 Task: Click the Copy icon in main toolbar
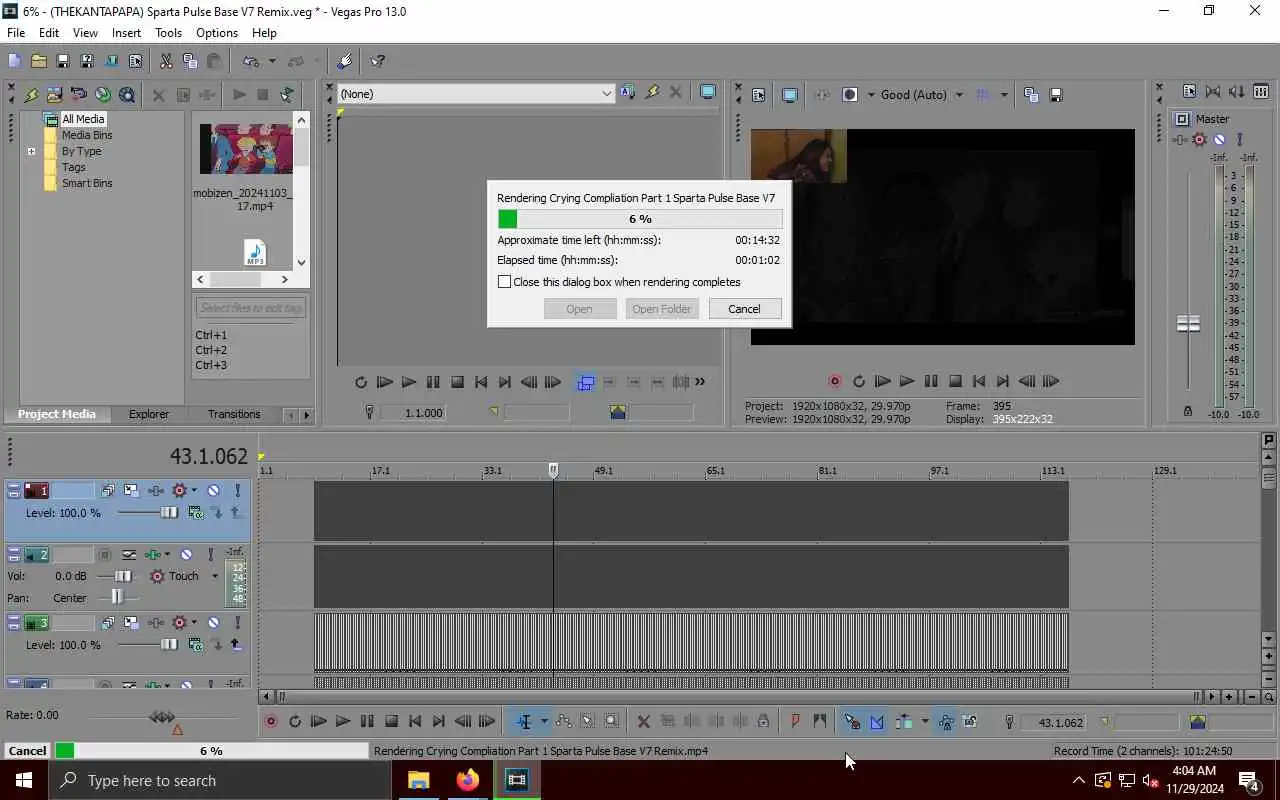coord(190,61)
